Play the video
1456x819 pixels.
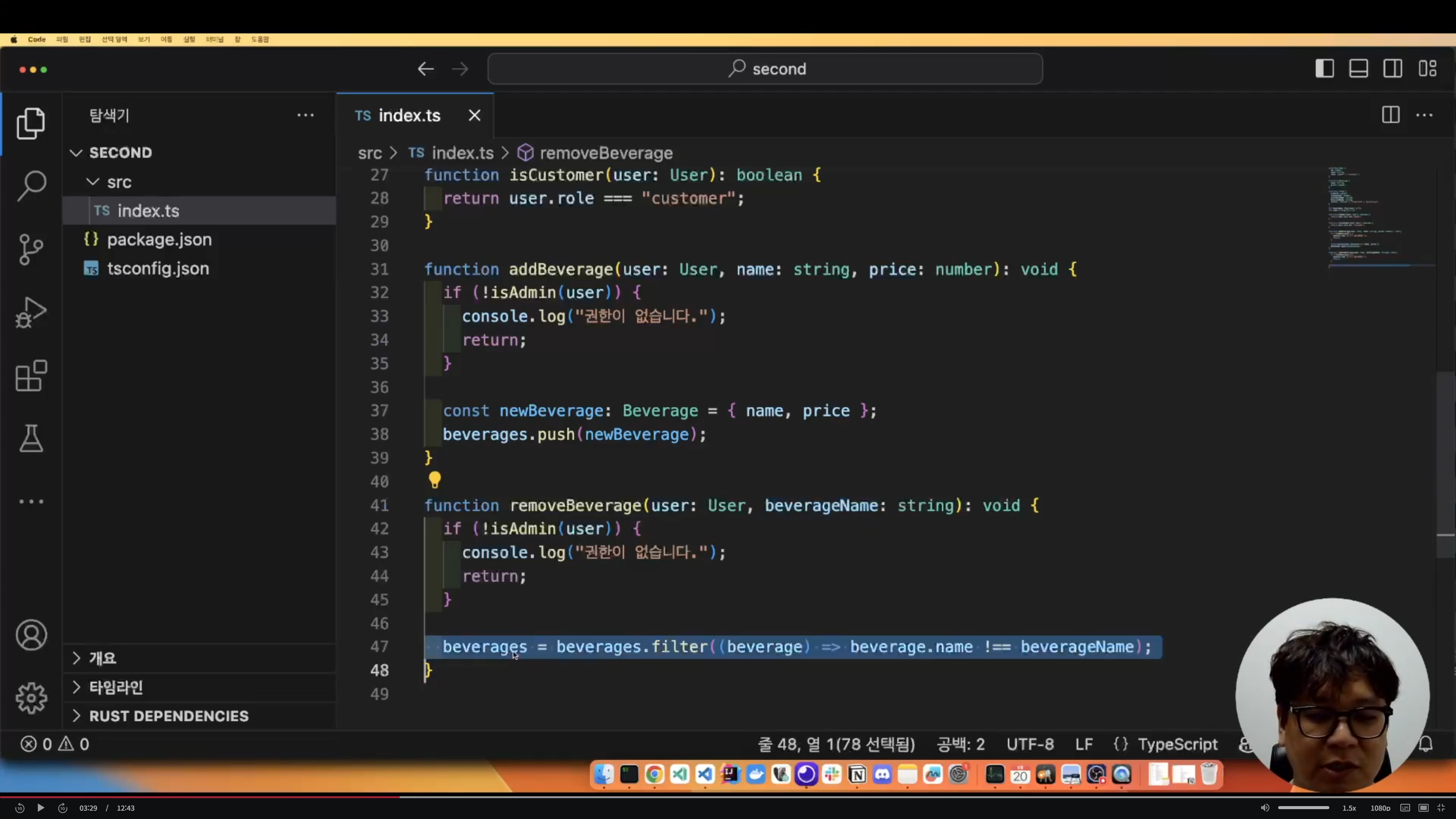click(41, 808)
